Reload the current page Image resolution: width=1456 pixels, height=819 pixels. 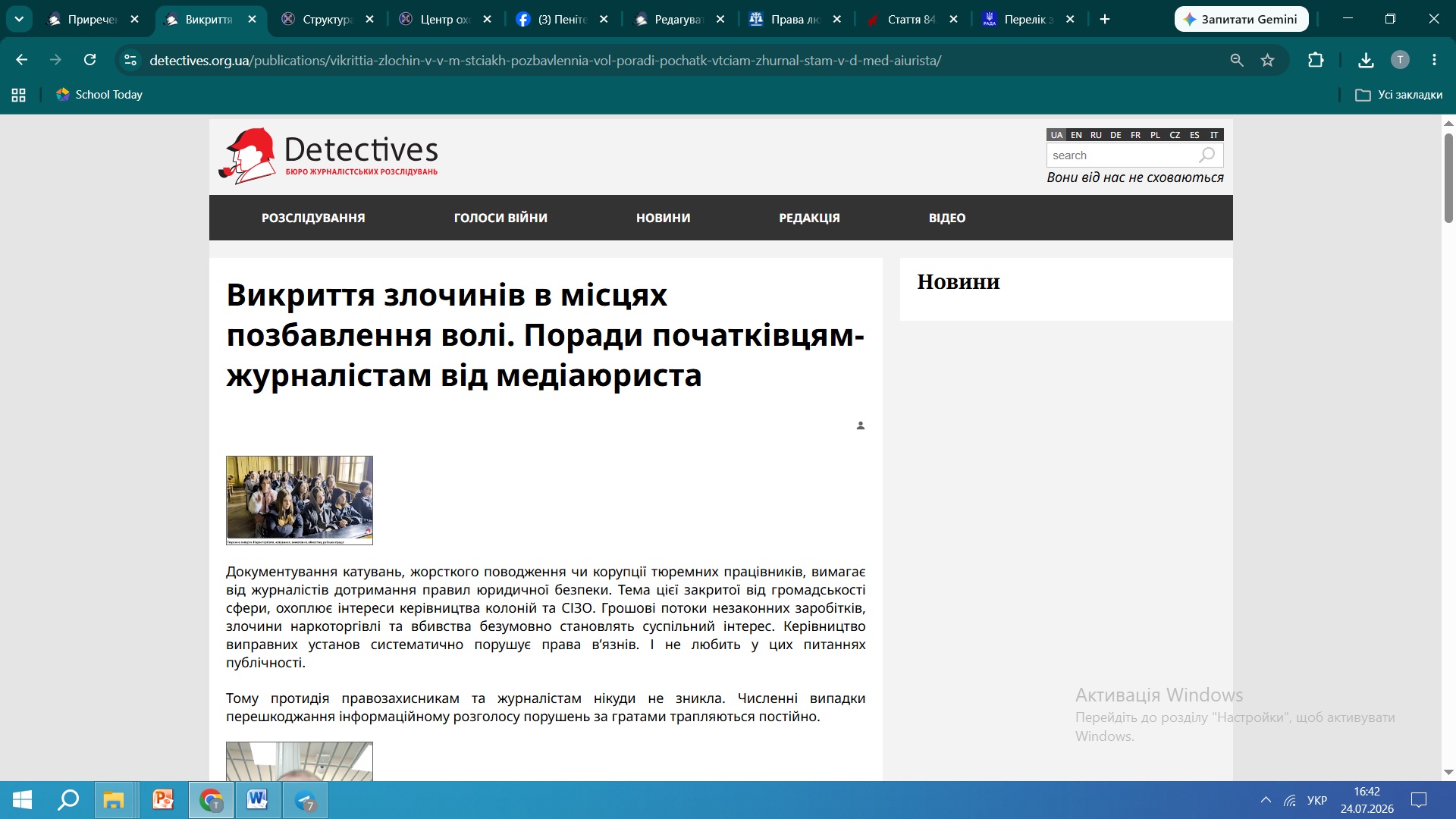click(x=89, y=60)
